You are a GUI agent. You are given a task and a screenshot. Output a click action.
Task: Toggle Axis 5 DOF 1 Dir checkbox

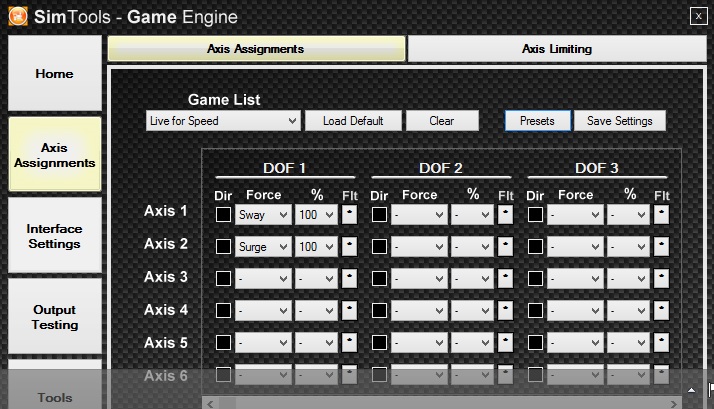[x=223, y=343]
